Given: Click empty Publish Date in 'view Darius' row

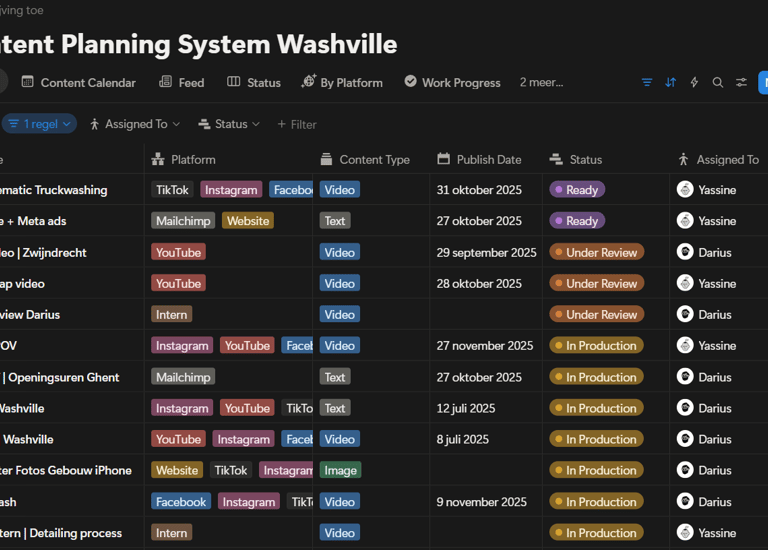Looking at the screenshot, I should click(486, 314).
